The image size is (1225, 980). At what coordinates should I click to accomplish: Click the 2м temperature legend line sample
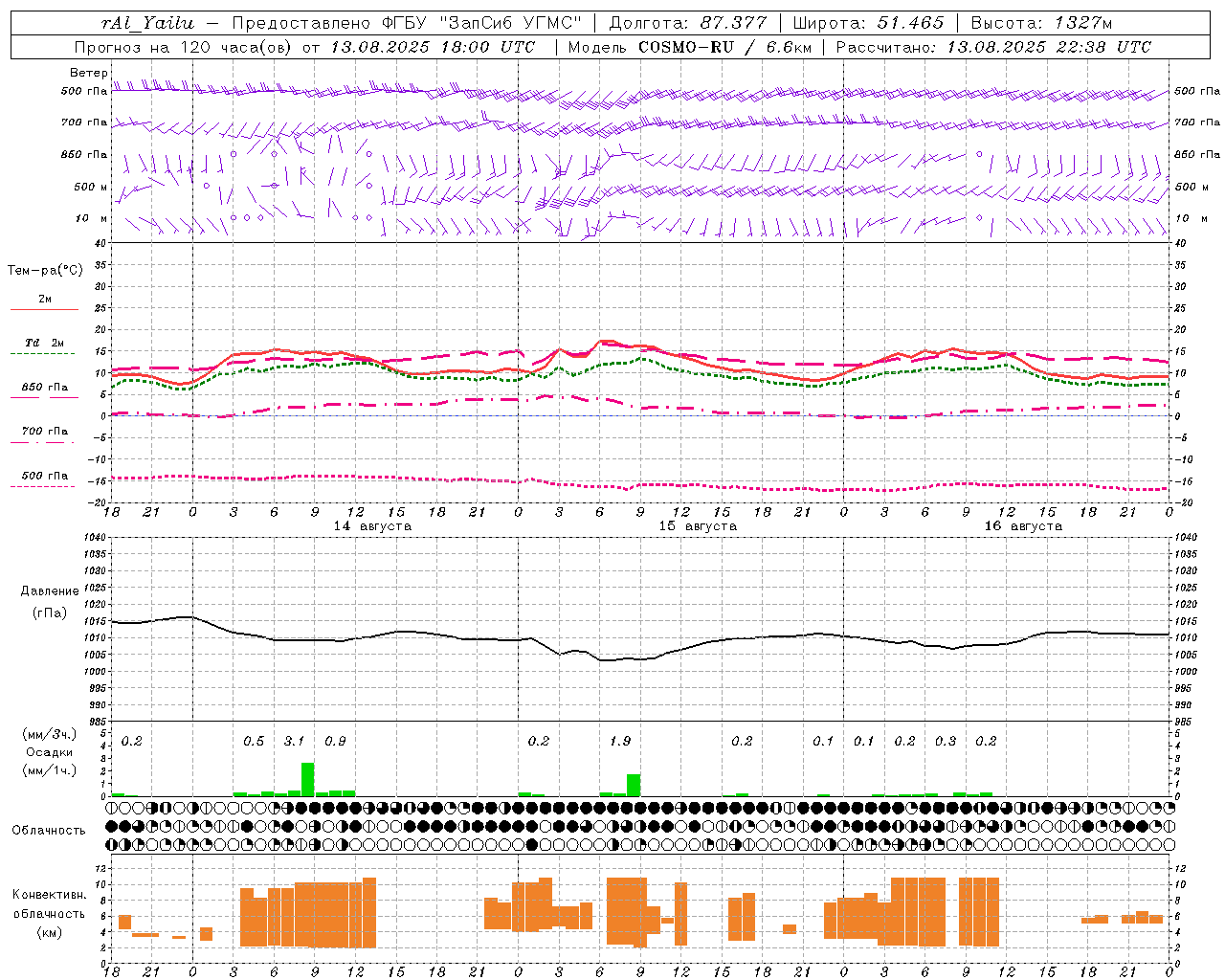tap(44, 309)
